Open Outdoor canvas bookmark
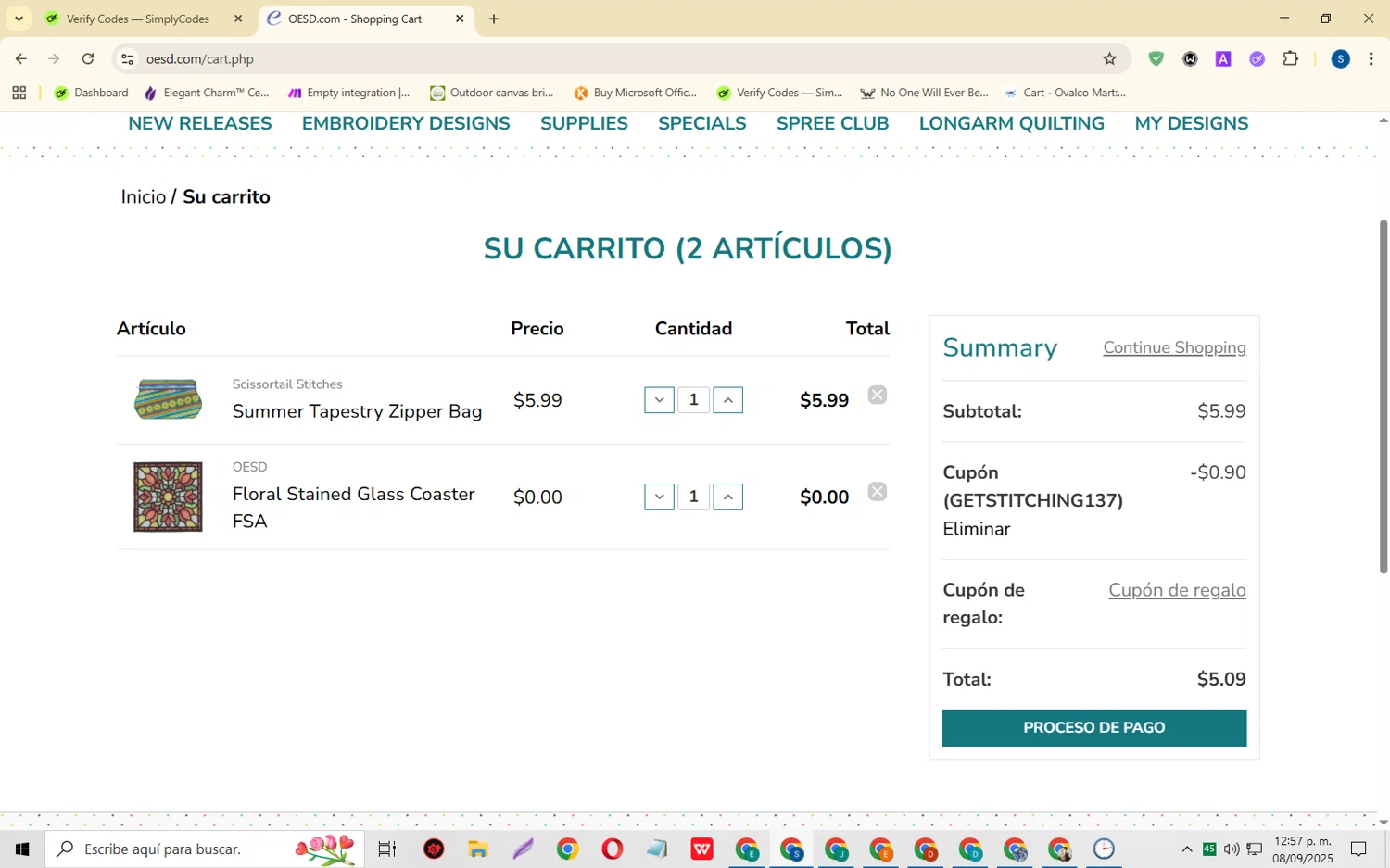 pyautogui.click(x=491, y=93)
